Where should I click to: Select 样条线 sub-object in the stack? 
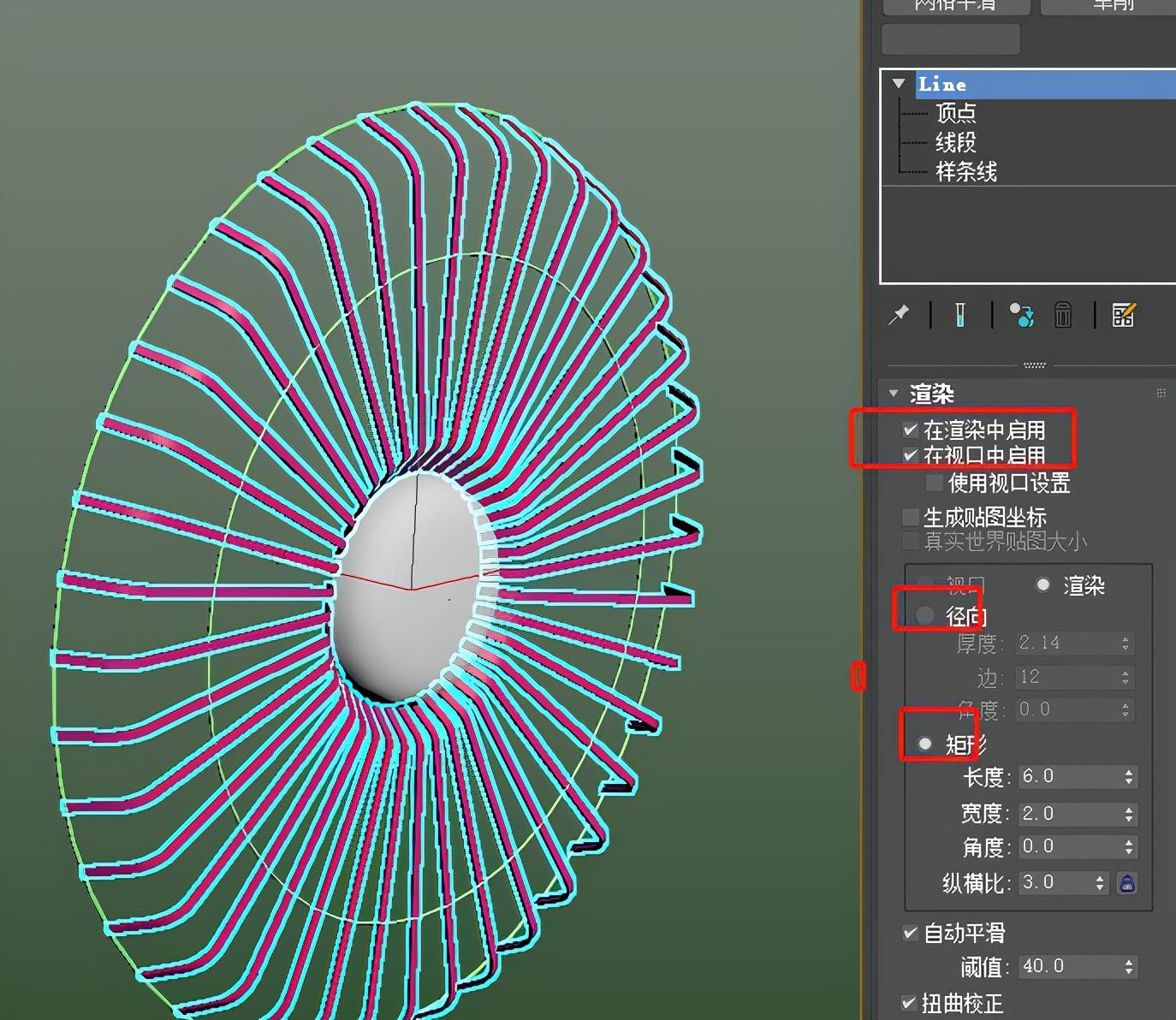pos(965,171)
